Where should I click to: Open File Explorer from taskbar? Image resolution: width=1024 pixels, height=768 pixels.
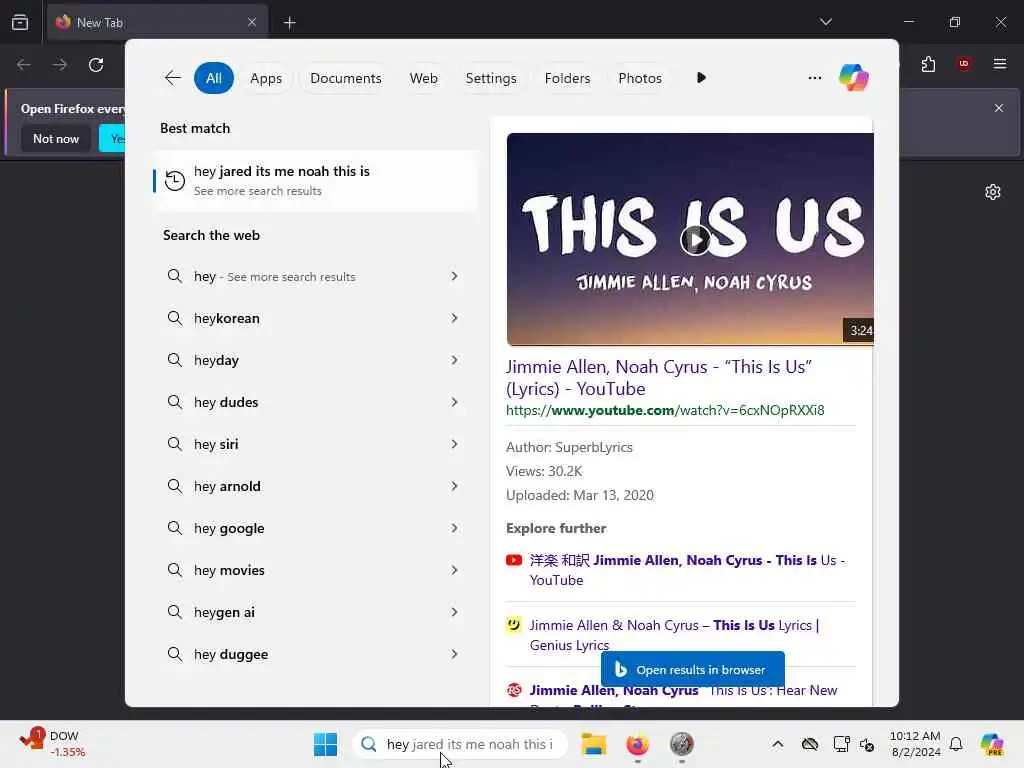pyautogui.click(x=594, y=744)
